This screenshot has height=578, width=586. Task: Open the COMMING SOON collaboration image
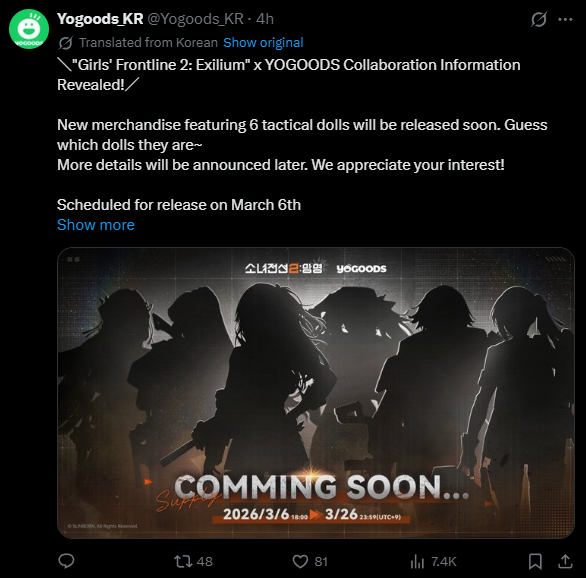[x=316, y=393]
